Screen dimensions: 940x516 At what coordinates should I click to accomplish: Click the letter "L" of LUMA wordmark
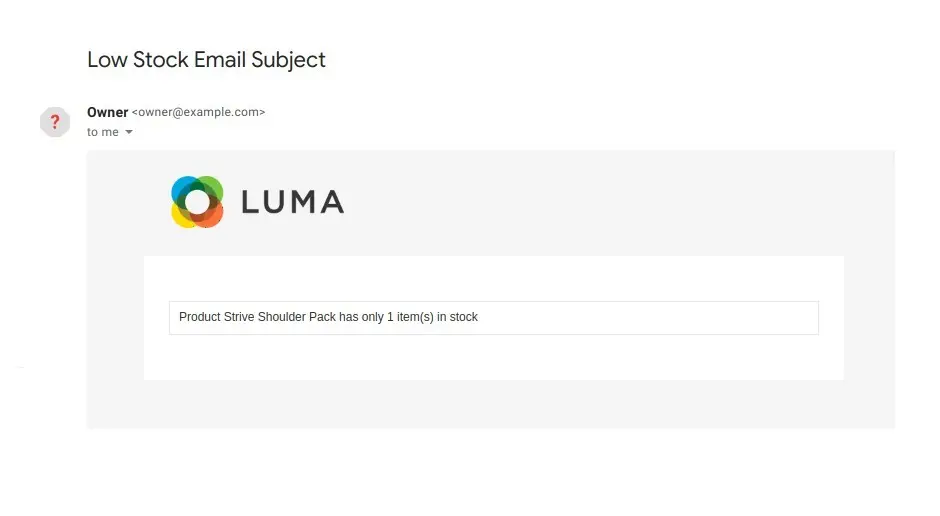coord(249,202)
